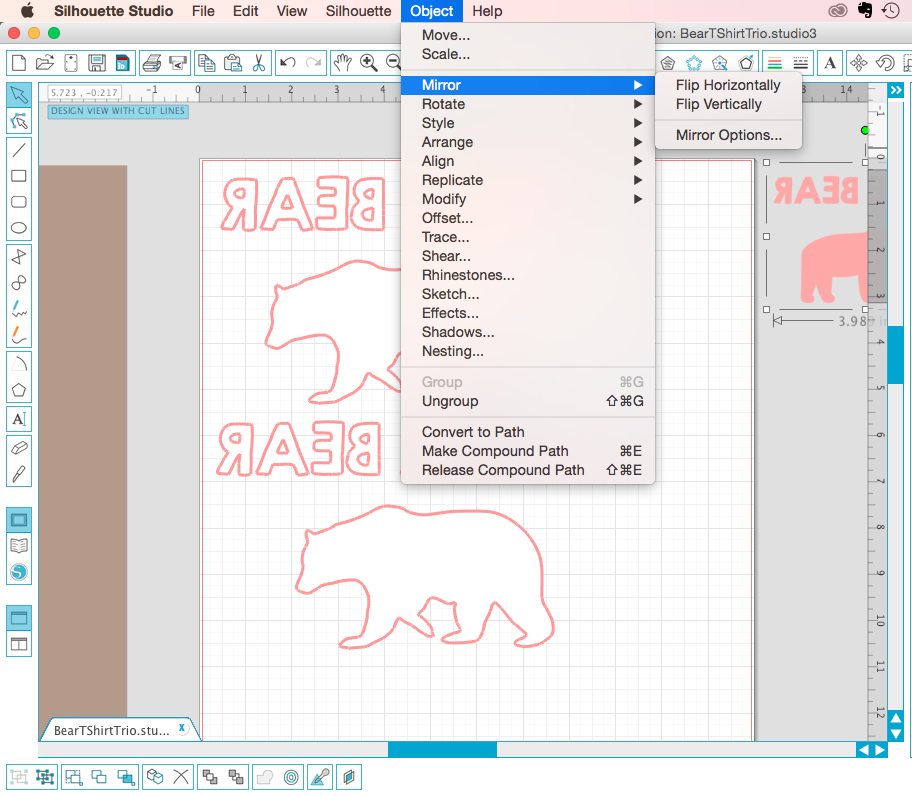The image size is (912, 796).
Task: Select the Smooth Freehand tool
Action: tap(19, 335)
